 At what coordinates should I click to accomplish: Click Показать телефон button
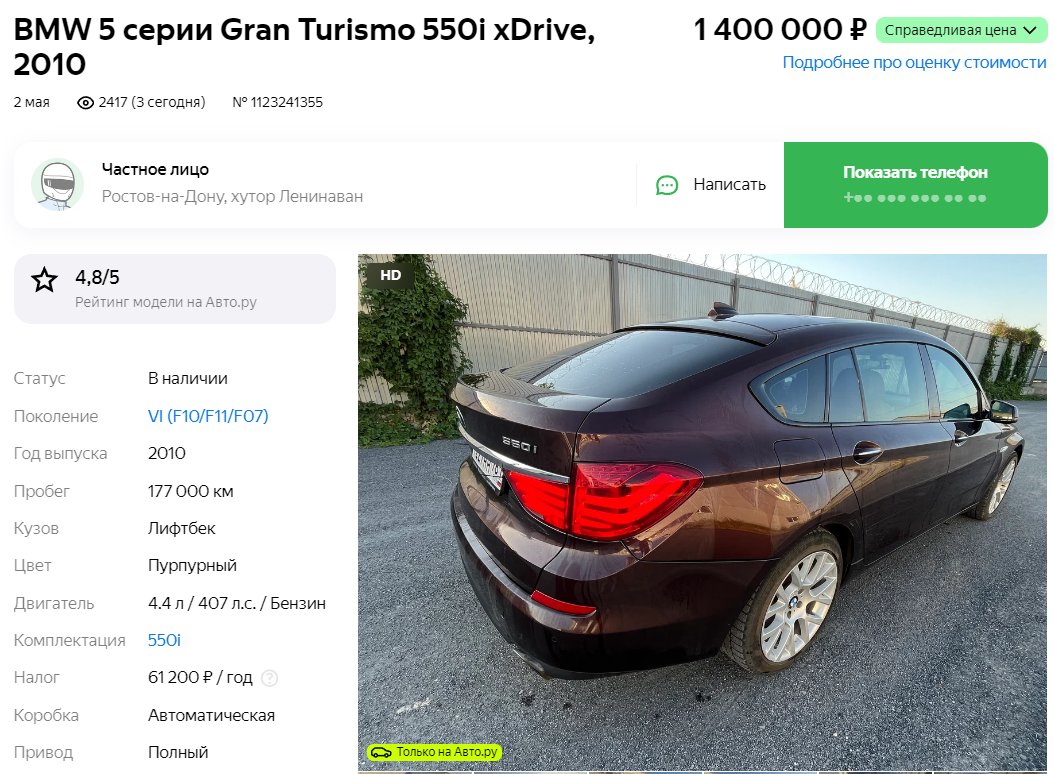click(916, 185)
